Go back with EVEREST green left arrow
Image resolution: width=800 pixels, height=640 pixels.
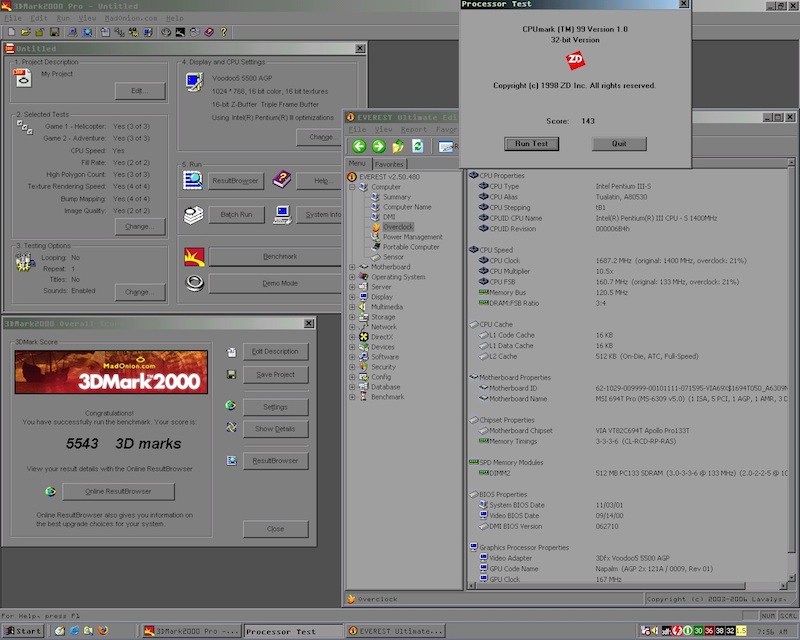pos(359,146)
